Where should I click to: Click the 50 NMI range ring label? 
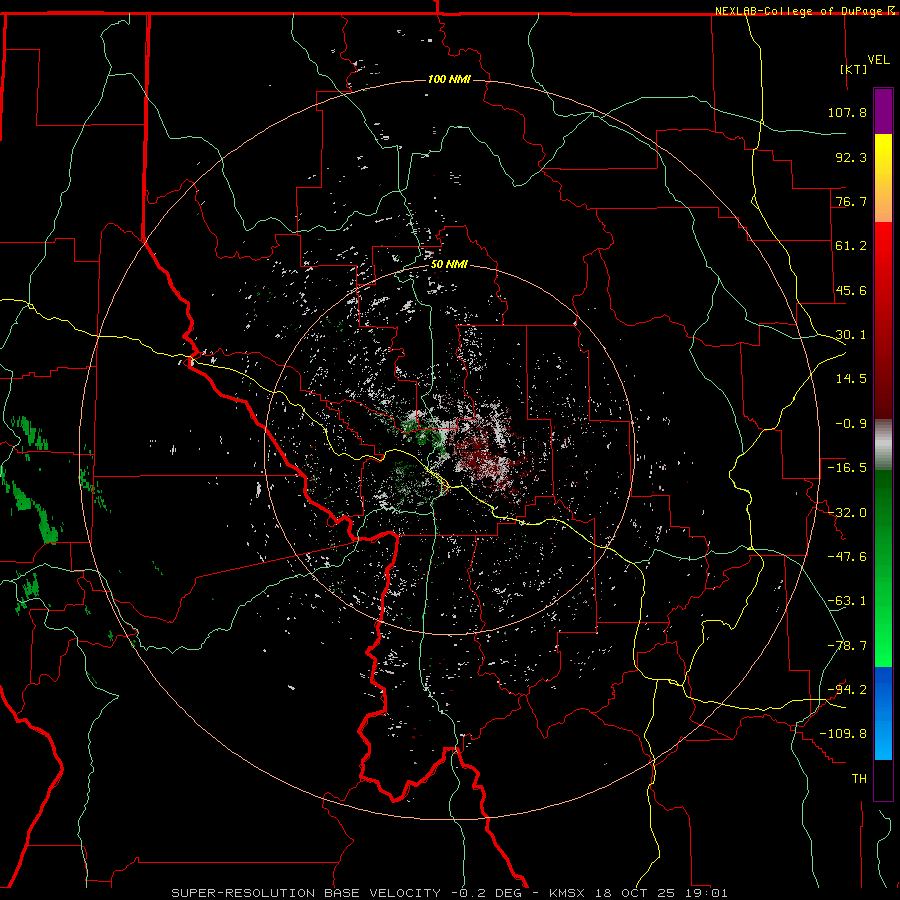(x=449, y=265)
